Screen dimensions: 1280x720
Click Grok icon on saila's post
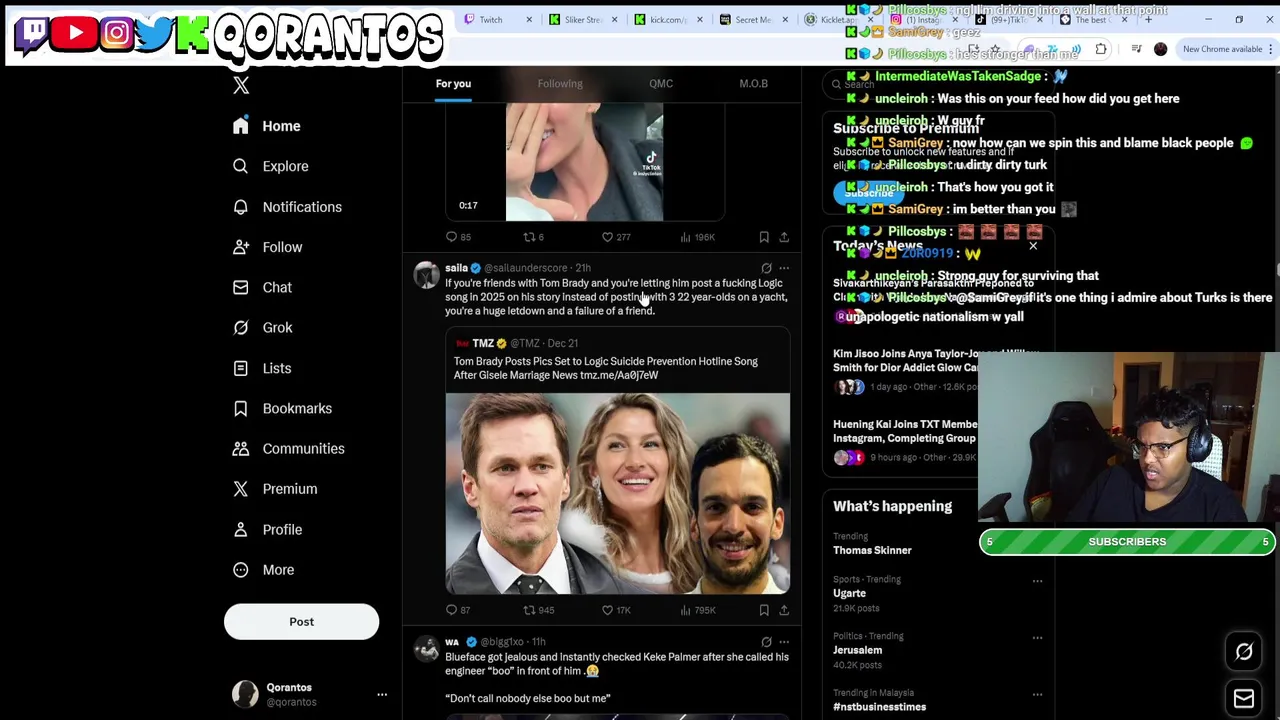coord(766,268)
